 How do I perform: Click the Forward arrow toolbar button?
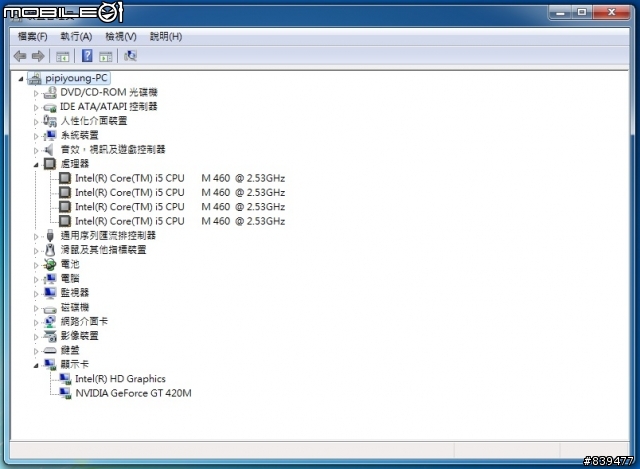(38, 56)
